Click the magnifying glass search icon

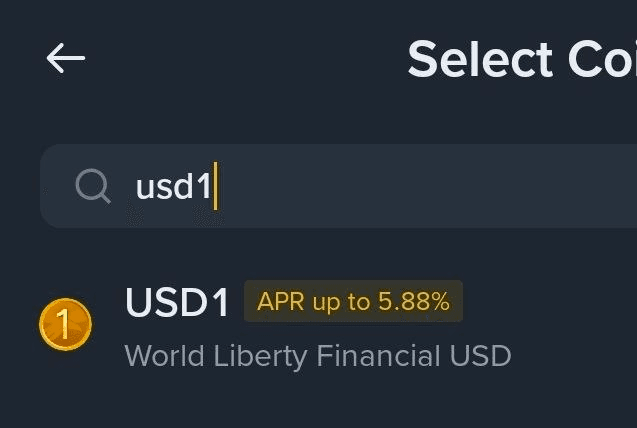[x=93, y=186]
